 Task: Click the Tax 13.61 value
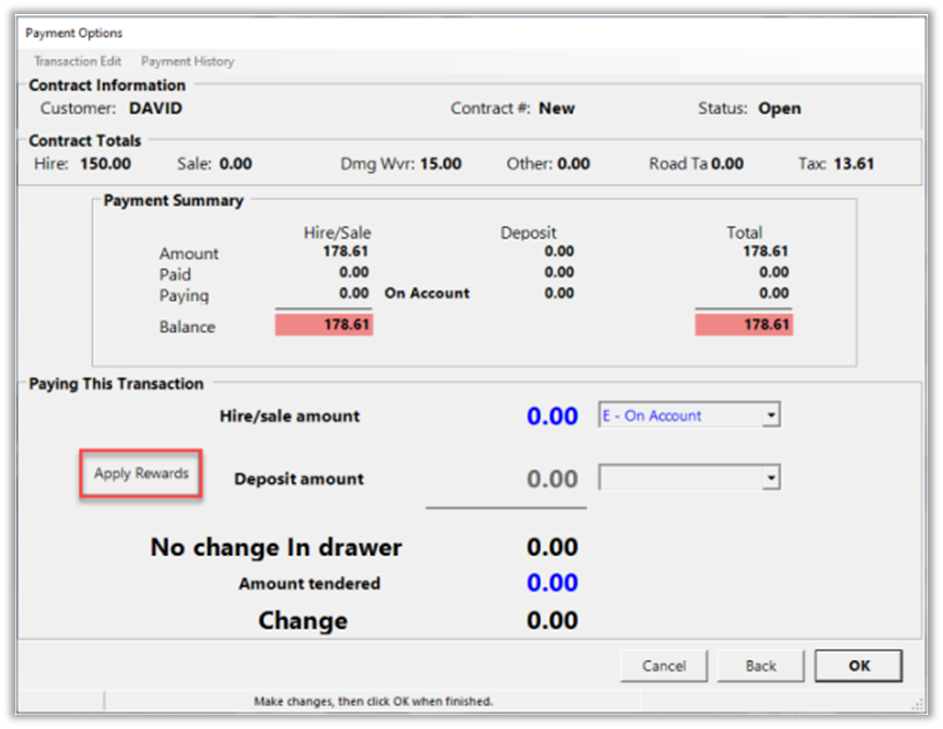(x=854, y=164)
